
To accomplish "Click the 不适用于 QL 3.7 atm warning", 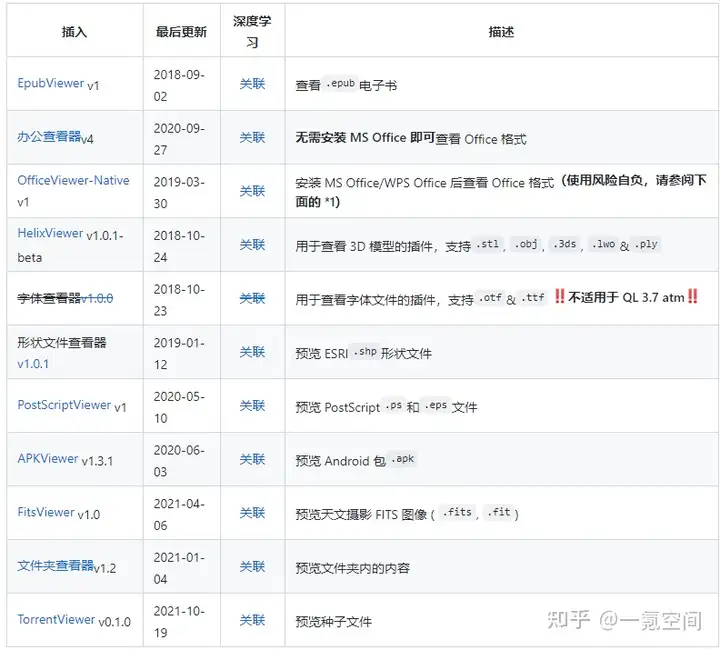I will tap(626, 297).
